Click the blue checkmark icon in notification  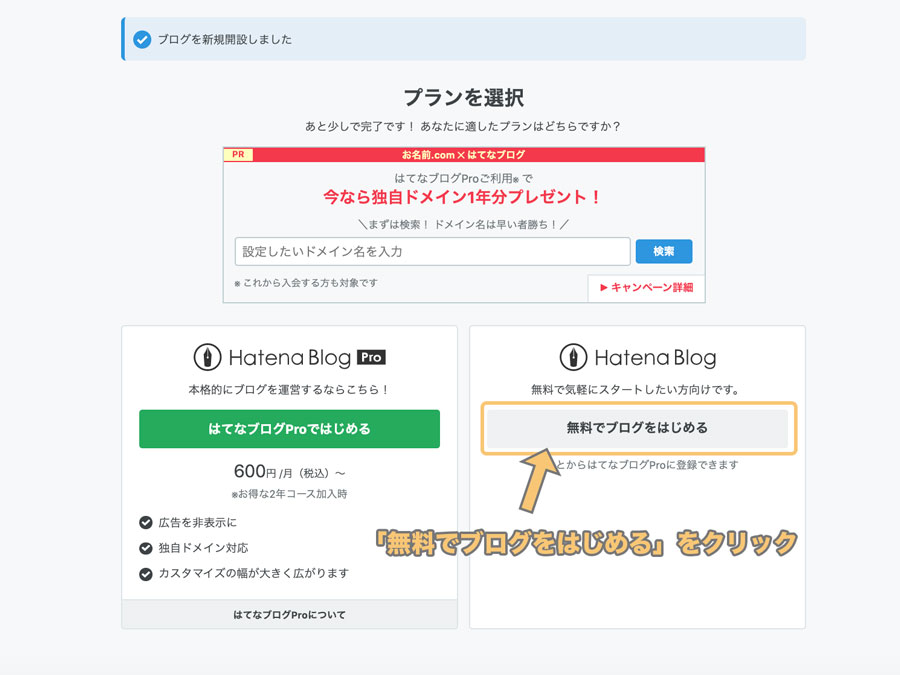point(142,40)
